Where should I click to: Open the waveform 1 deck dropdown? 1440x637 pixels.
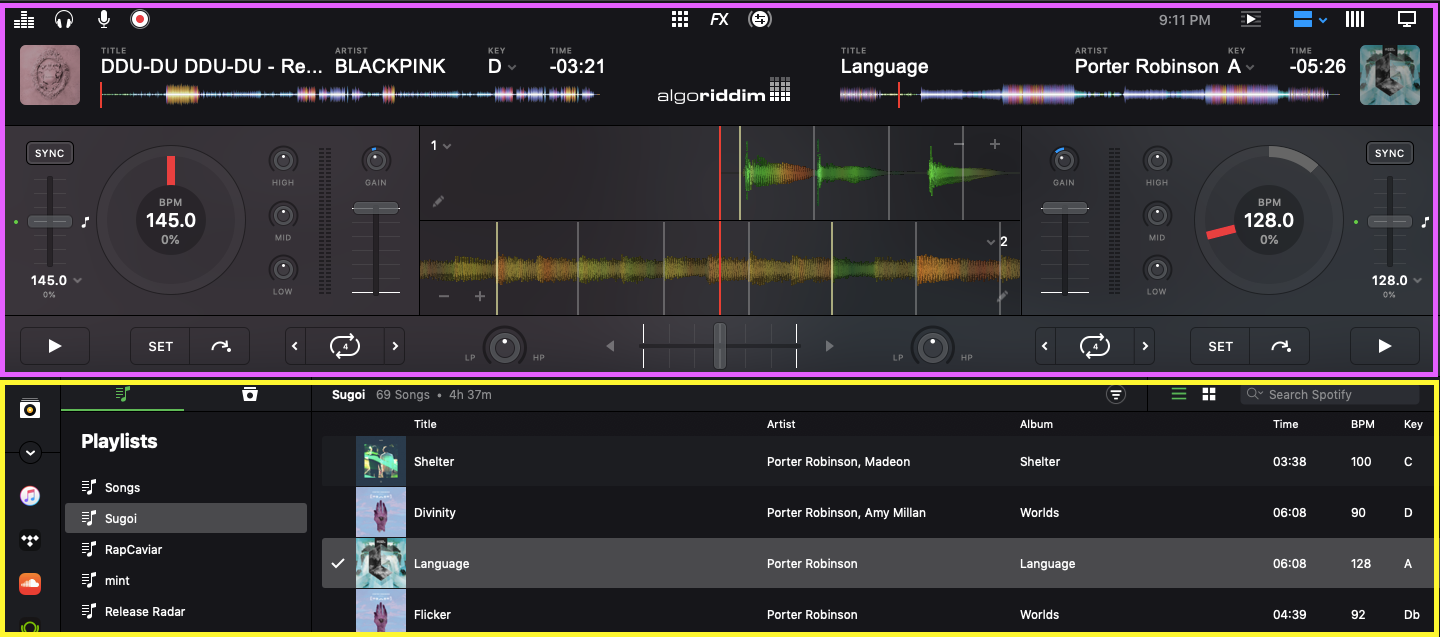(x=441, y=146)
